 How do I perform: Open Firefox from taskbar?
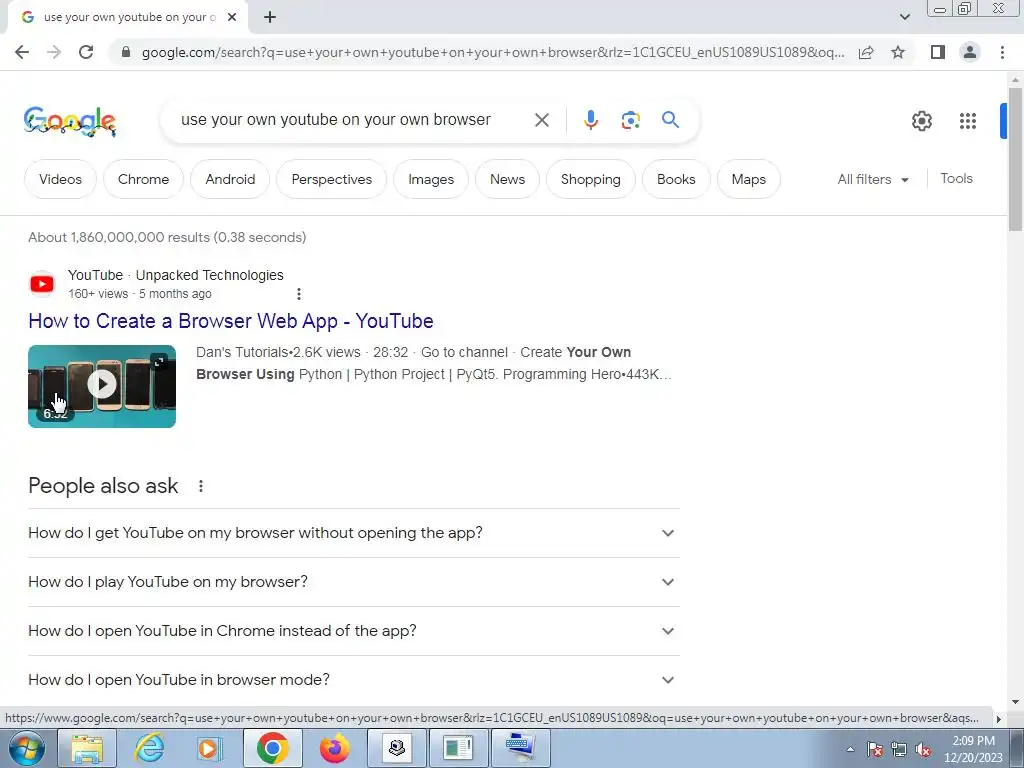pyautogui.click(x=334, y=748)
